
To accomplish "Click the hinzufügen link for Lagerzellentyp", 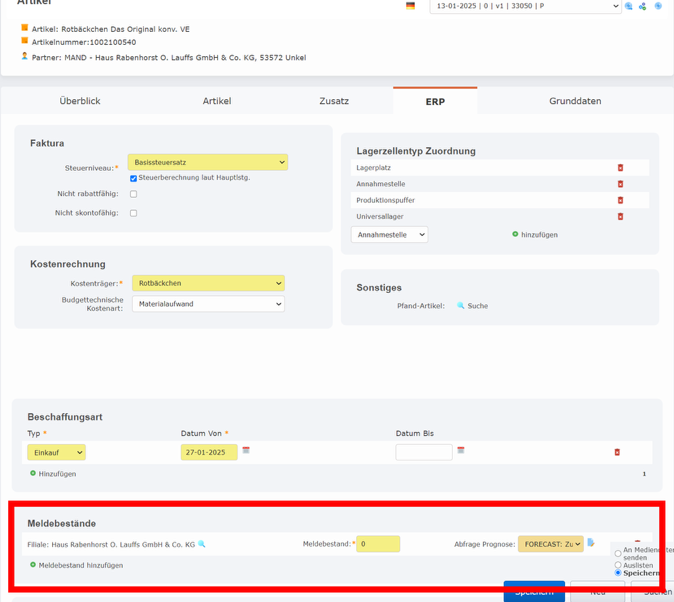I will tap(539, 235).
